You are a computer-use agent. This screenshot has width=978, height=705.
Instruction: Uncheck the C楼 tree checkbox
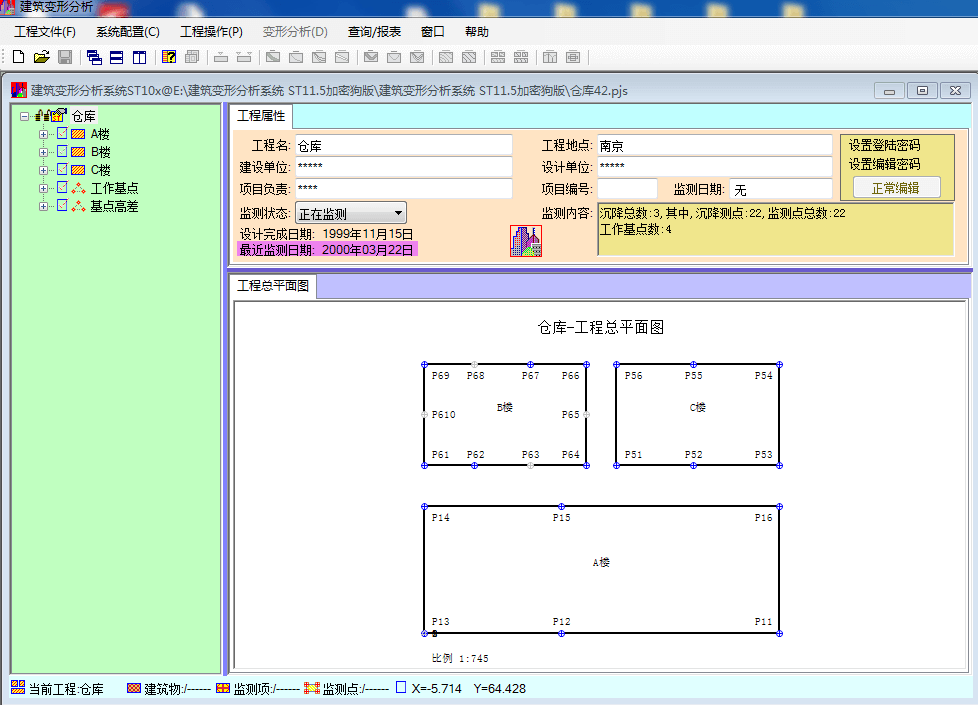(x=62, y=170)
